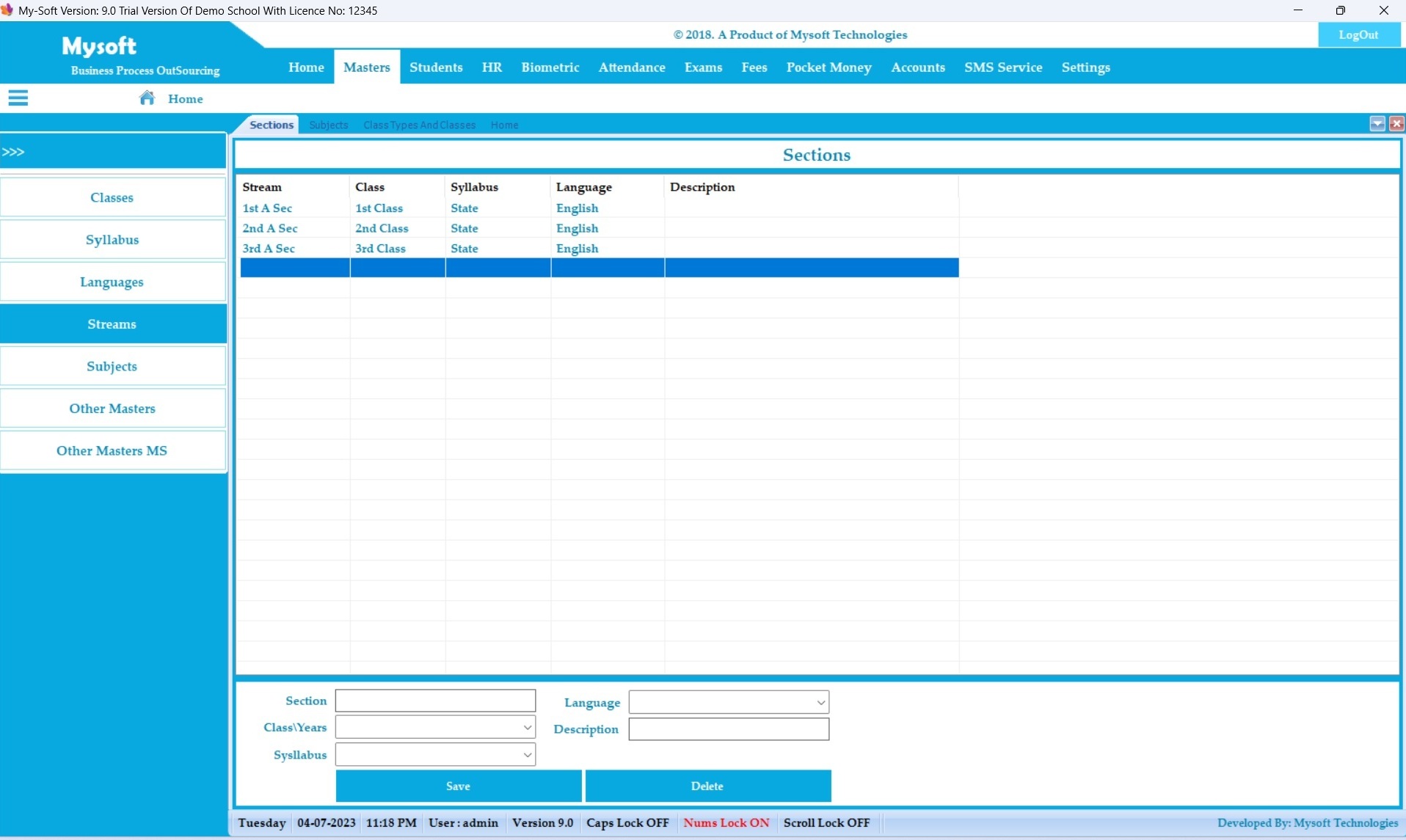Close the Sections tab panel
The image size is (1406, 840).
coord(1396,124)
